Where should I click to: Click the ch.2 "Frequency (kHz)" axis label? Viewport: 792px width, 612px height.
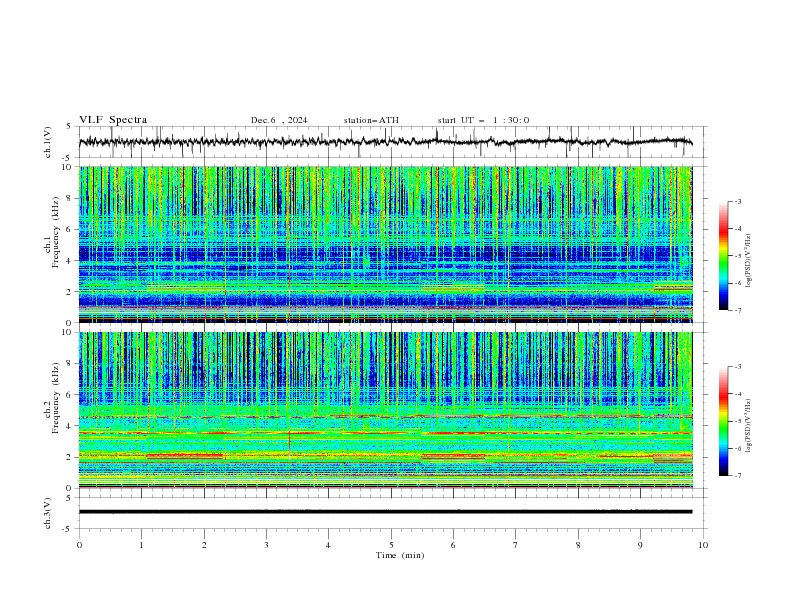tap(55, 398)
